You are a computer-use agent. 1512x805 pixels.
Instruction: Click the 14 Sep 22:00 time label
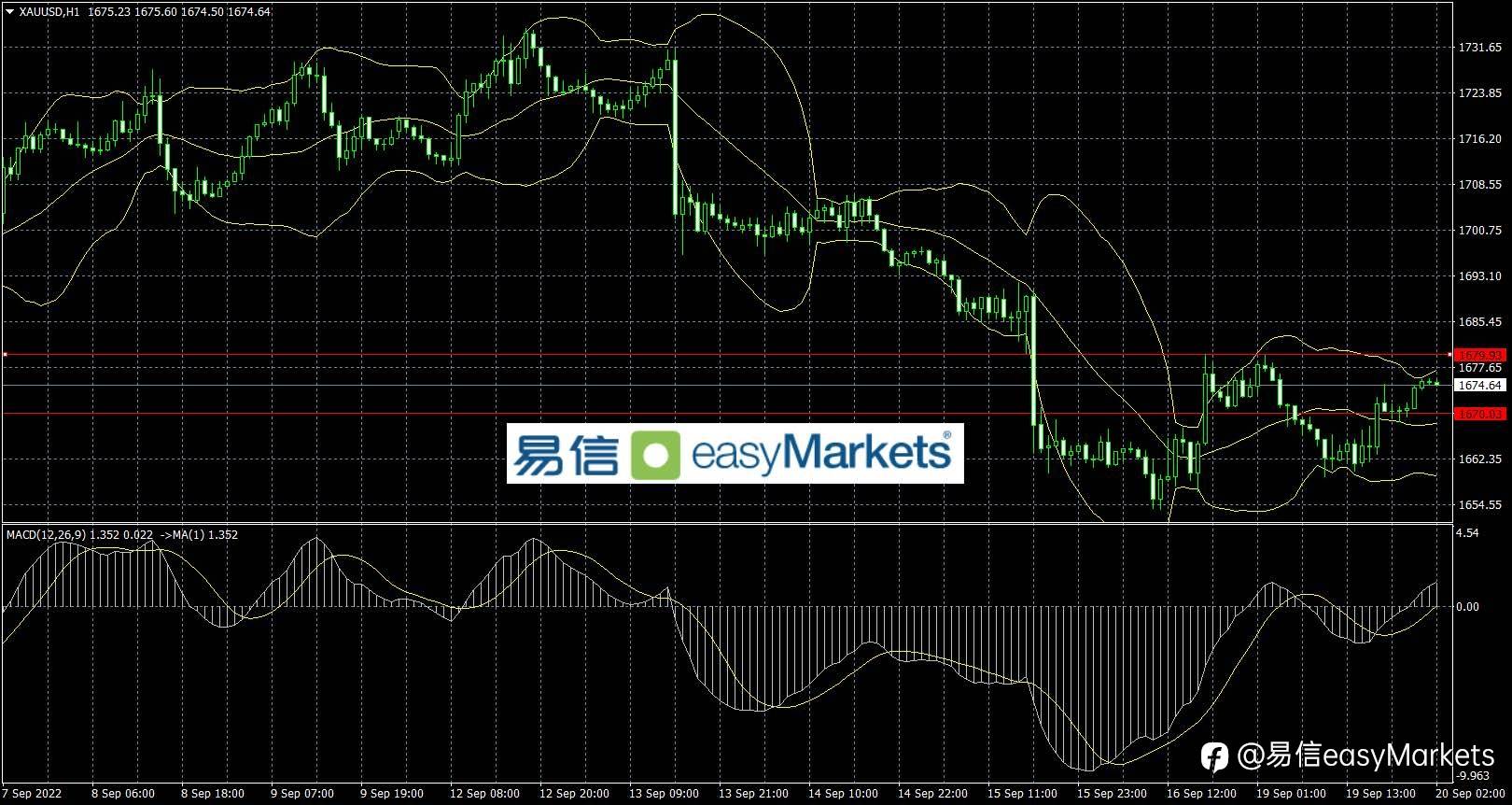[x=932, y=794]
